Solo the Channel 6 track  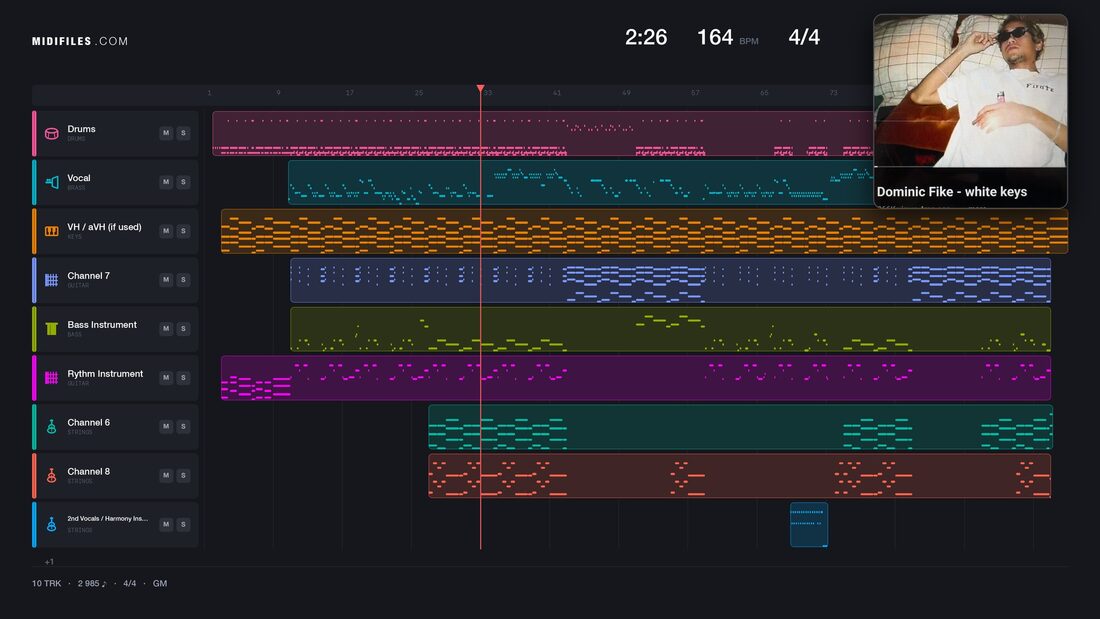click(x=183, y=426)
